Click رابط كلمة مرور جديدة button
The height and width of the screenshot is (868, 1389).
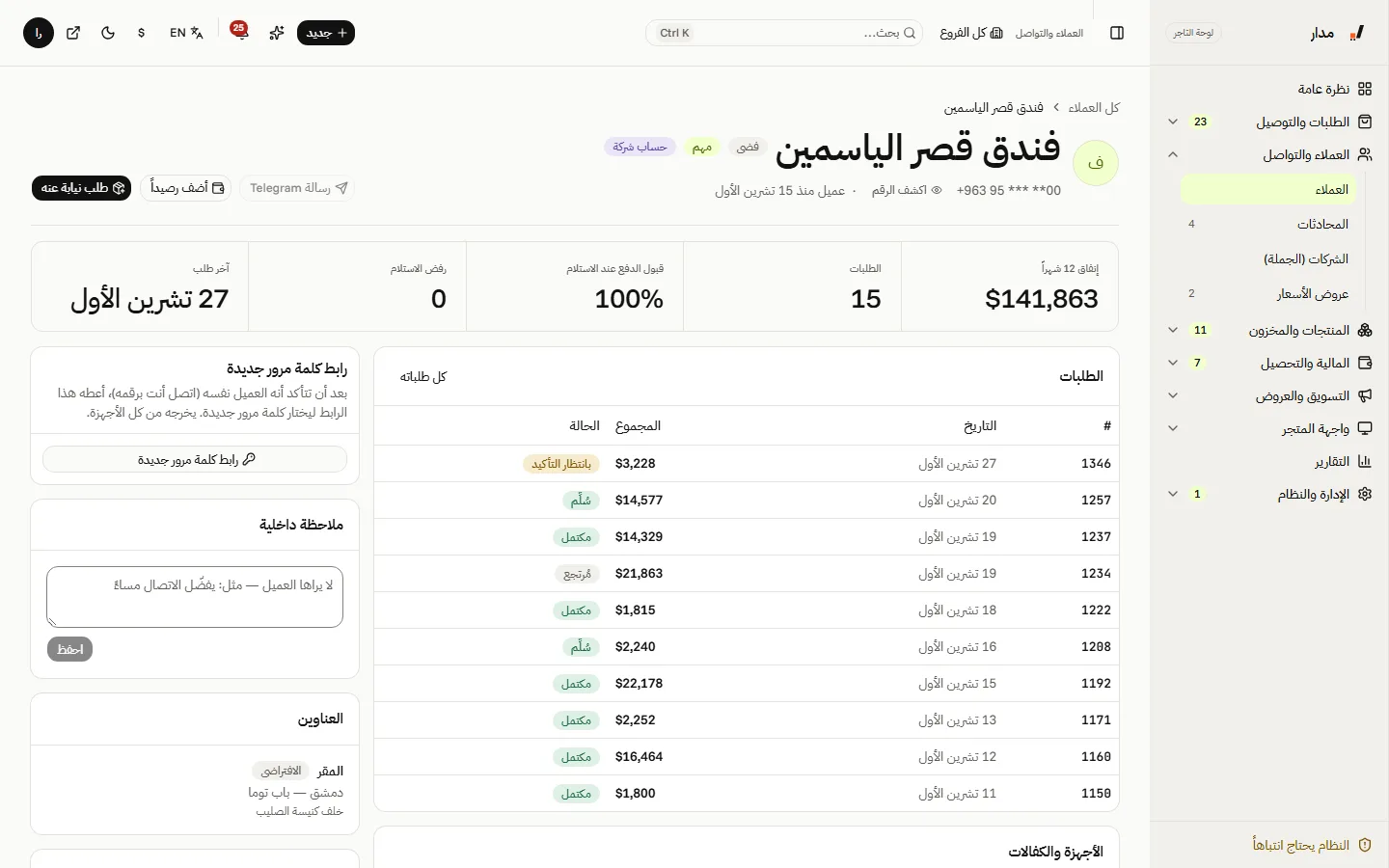(195, 459)
